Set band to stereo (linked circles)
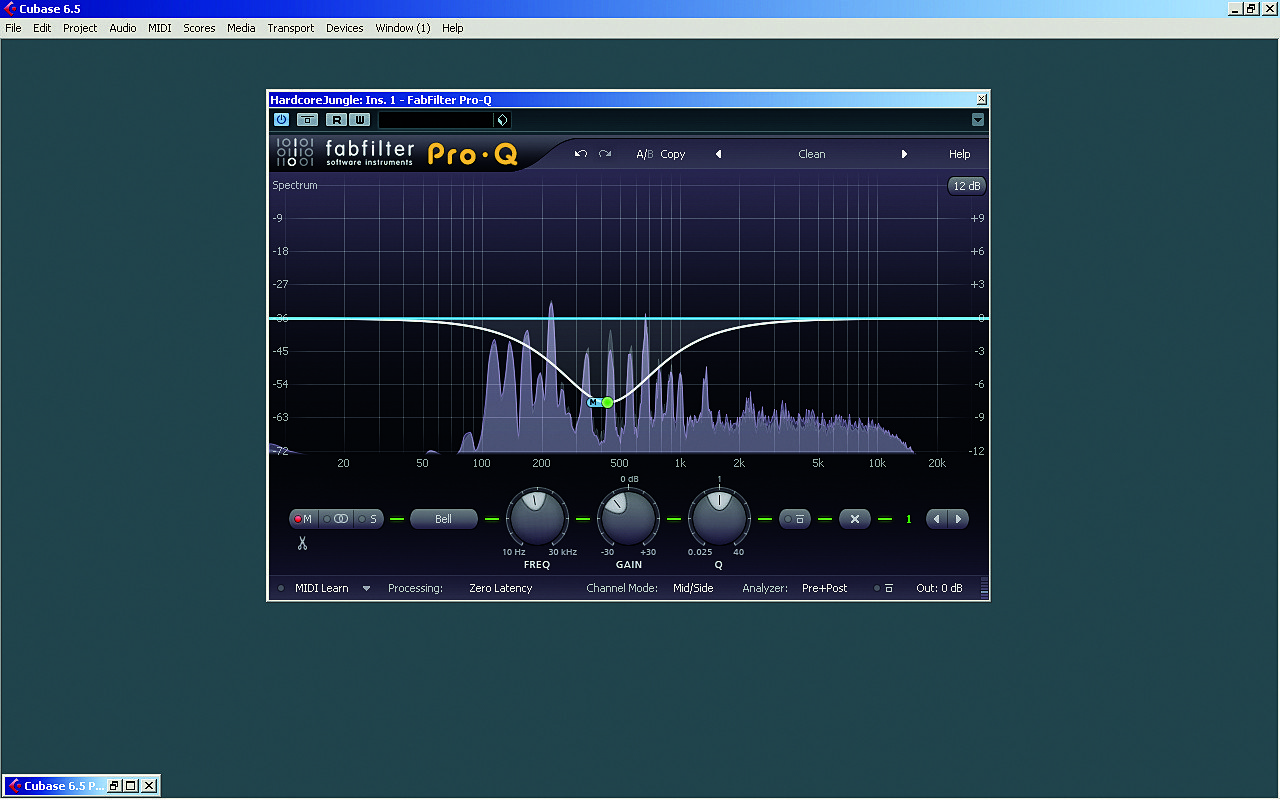This screenshot has height=800, width=1280. [x=337, y=519]
